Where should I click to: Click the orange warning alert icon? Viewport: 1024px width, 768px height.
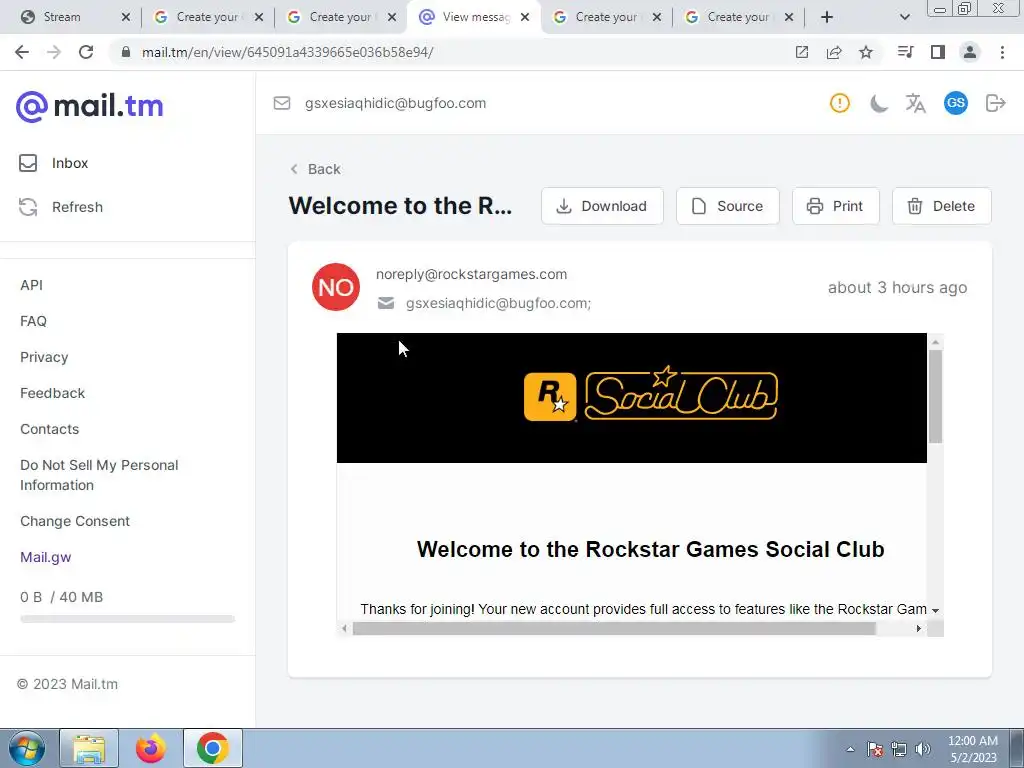840,103
